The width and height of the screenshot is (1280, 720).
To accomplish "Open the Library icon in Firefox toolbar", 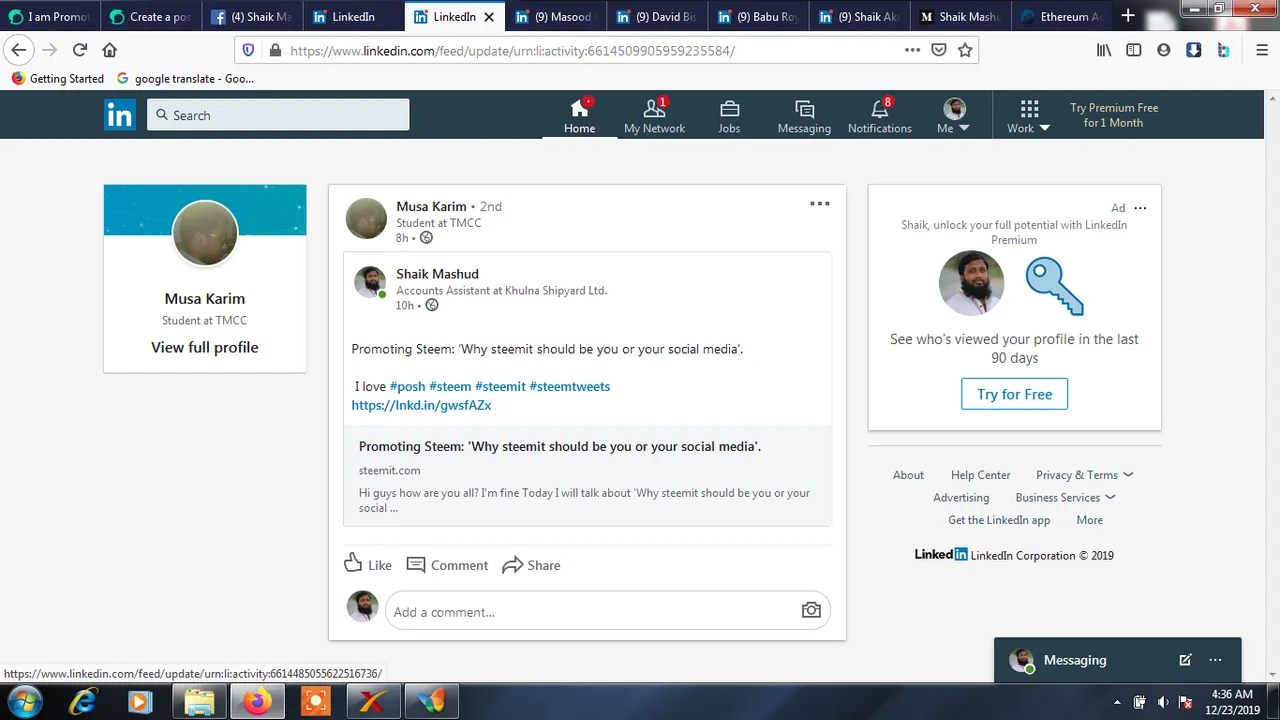I will coord(1104,50).
